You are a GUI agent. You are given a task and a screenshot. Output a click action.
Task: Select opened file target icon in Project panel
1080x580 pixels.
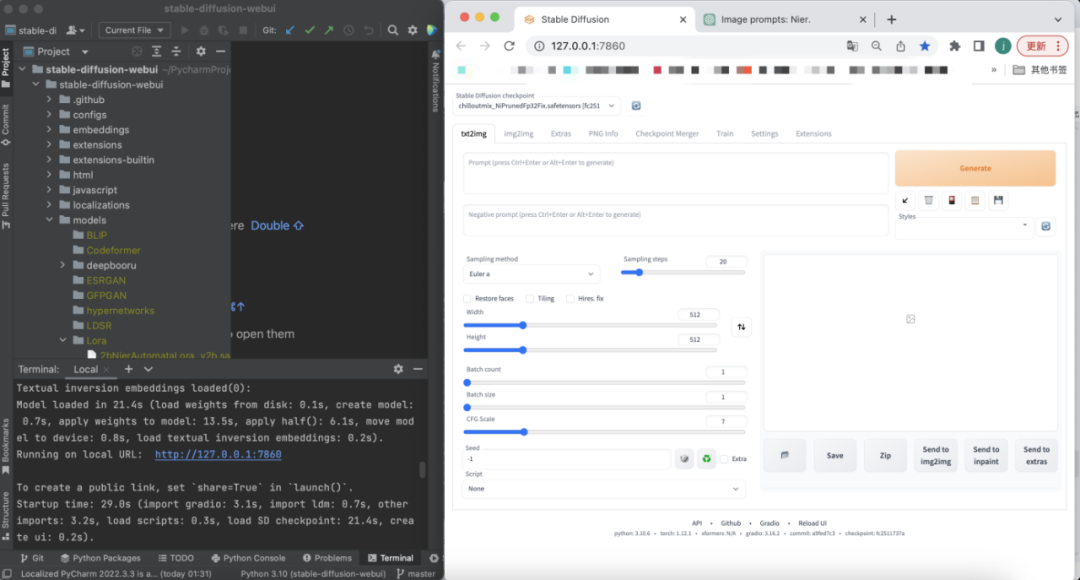(x=137, y=52)
